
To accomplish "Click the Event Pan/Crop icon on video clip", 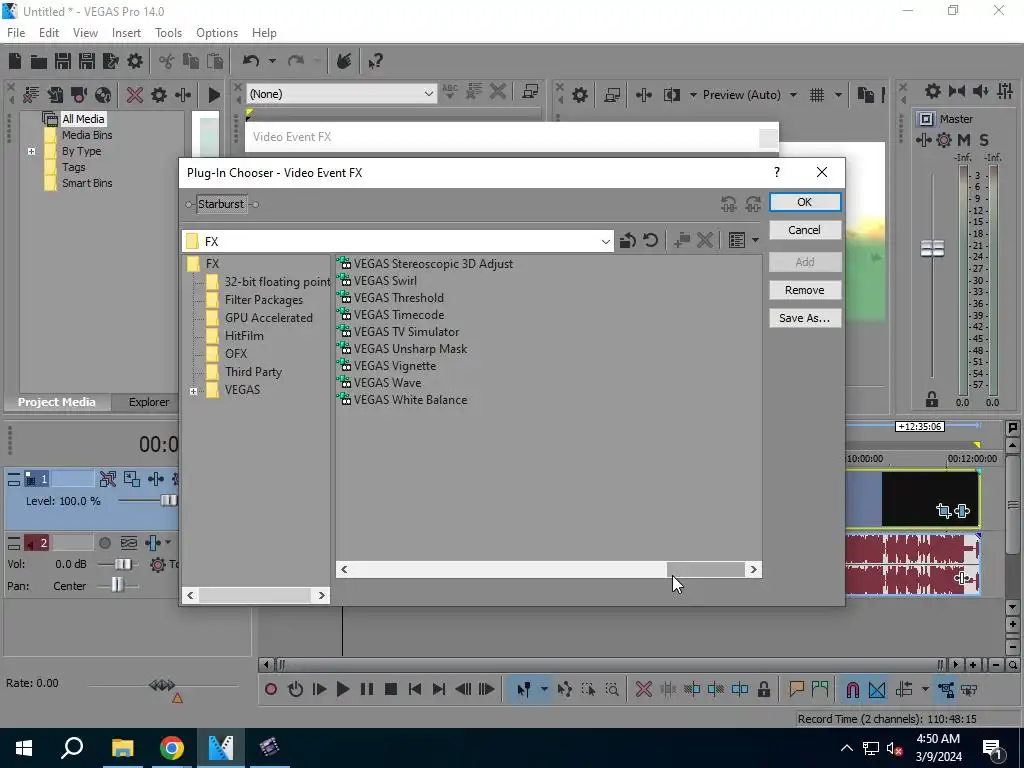I will [x=943, y=511].
